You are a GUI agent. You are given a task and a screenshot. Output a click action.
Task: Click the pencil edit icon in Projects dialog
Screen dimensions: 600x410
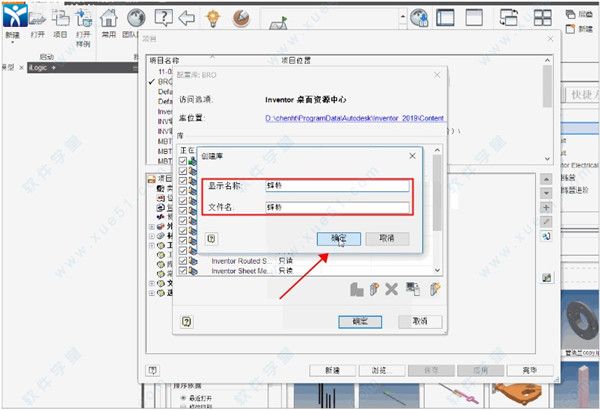pyautogui.click(x=546, y=222)
